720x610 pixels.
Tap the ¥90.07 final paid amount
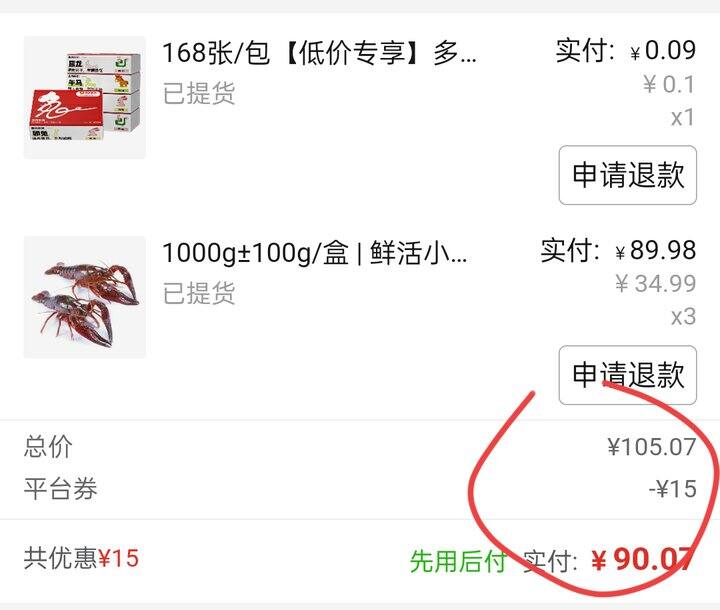642,559
